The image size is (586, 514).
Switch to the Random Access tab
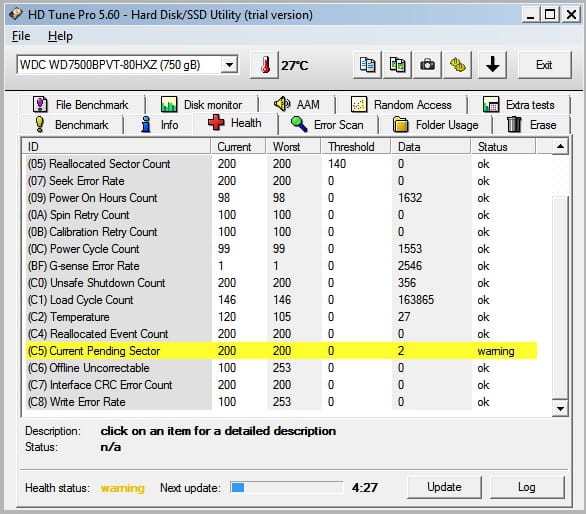coord(401,104)
